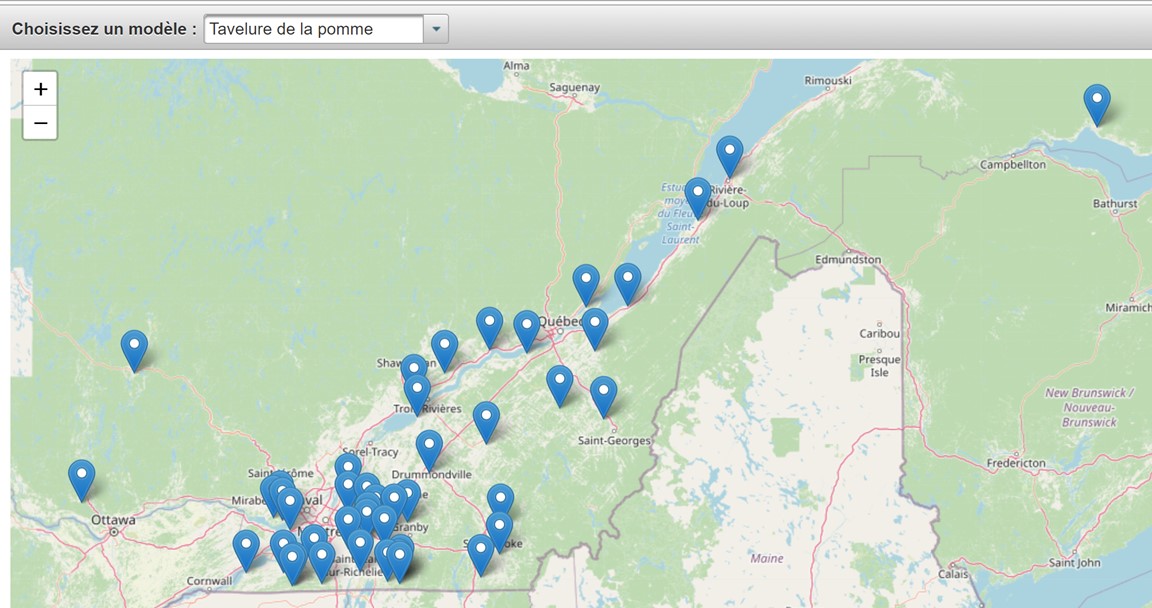Viewport: 1152px width, 608px height.
Task: Zoom in on the map
Action: pyautogui.click(x=40, y=89)
